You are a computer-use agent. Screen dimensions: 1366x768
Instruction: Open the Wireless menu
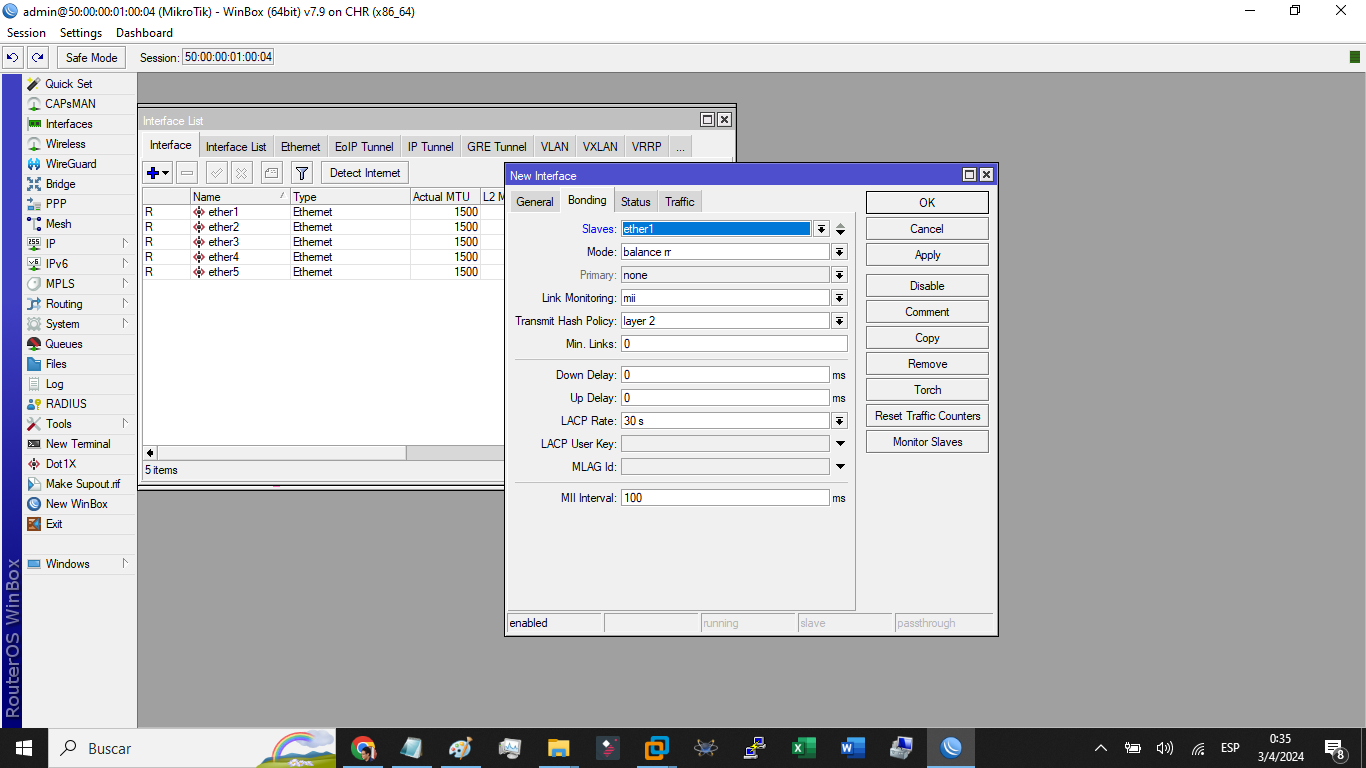pyautogui.click(x=65, y=144)
